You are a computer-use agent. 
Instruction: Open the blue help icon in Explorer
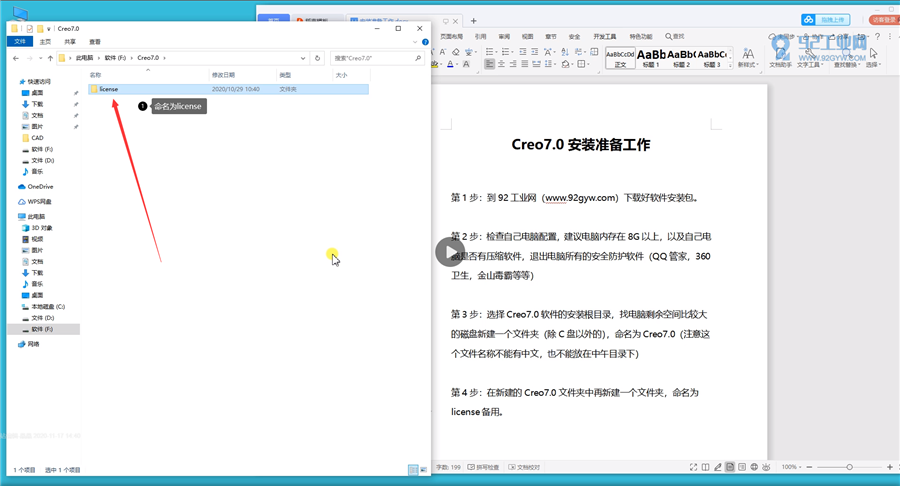tap(425, 42)
